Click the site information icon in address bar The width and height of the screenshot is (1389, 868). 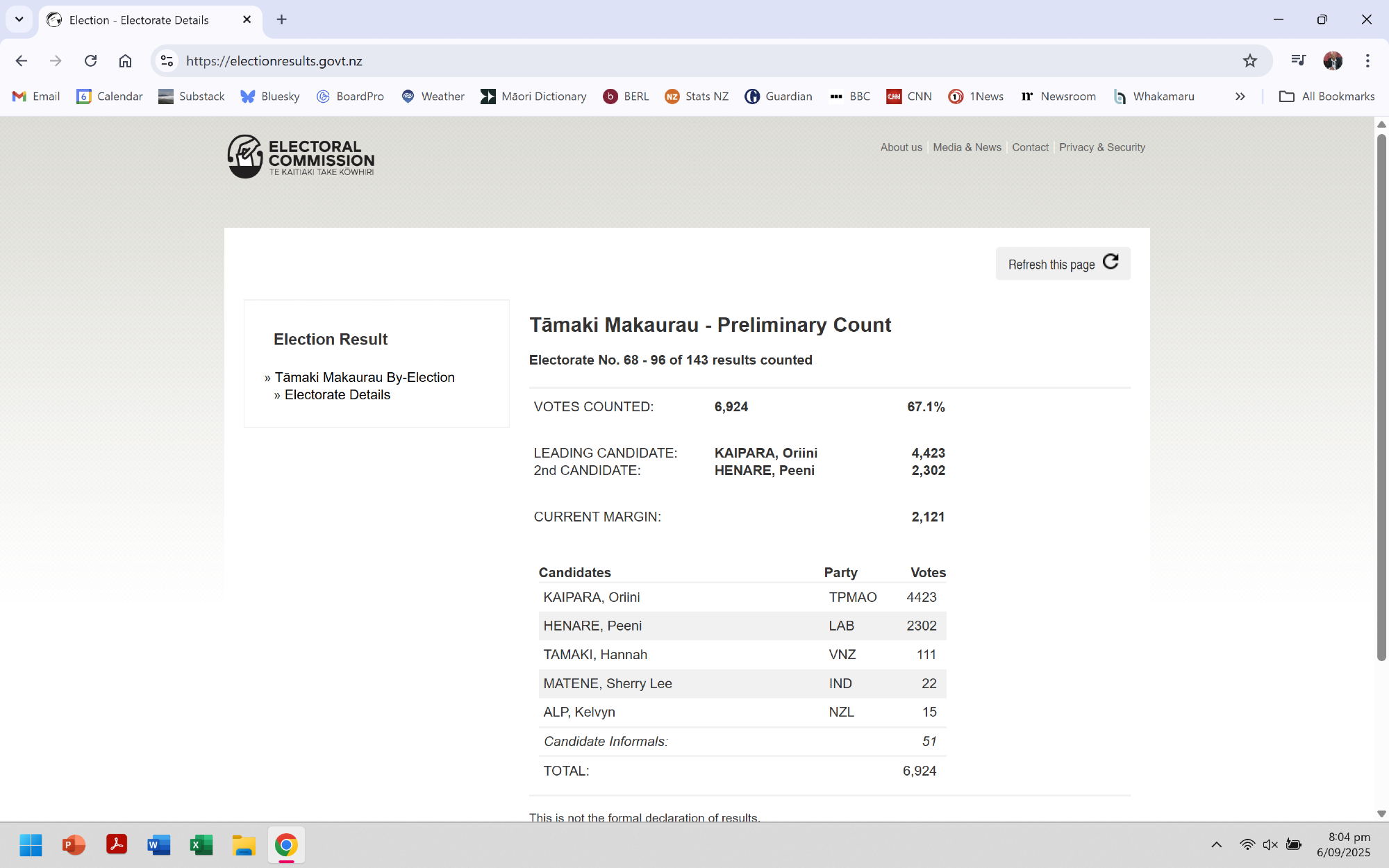pos(167,61)
